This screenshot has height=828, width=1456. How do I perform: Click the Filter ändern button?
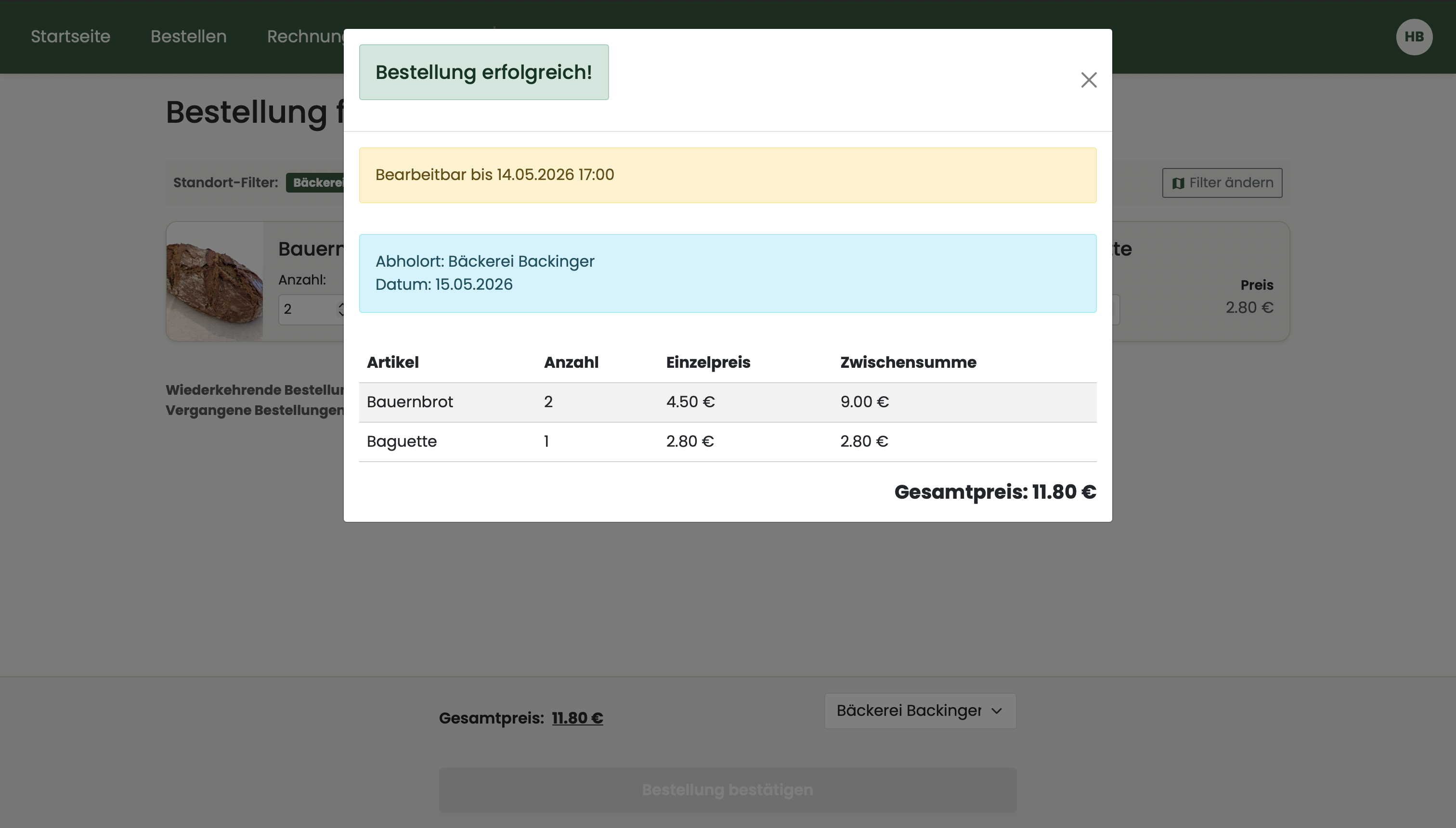point(1222,182)
